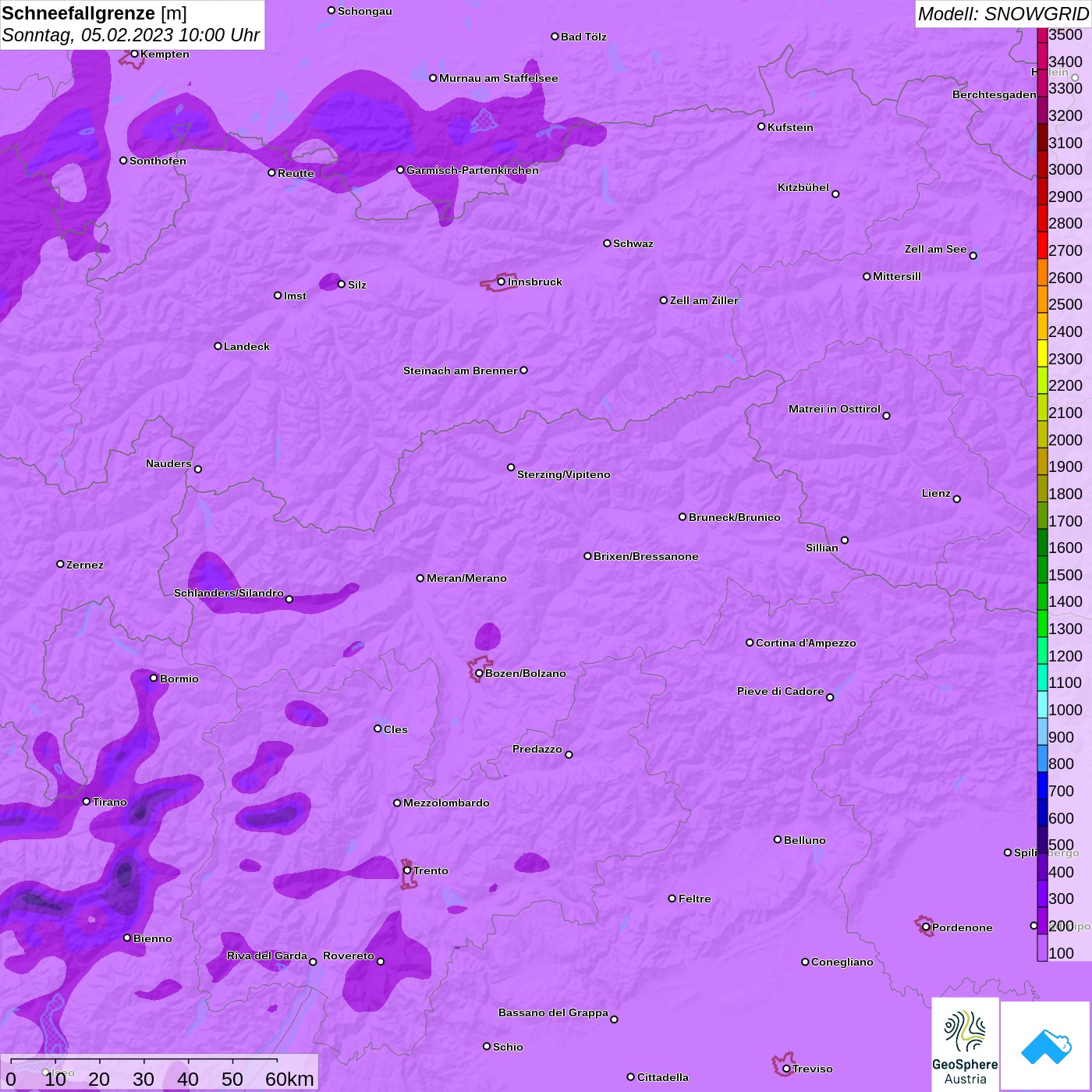1092x1092 pixels.
Task: Click the 'Sonthofen' map label
Action: click(x=158, y=161)
